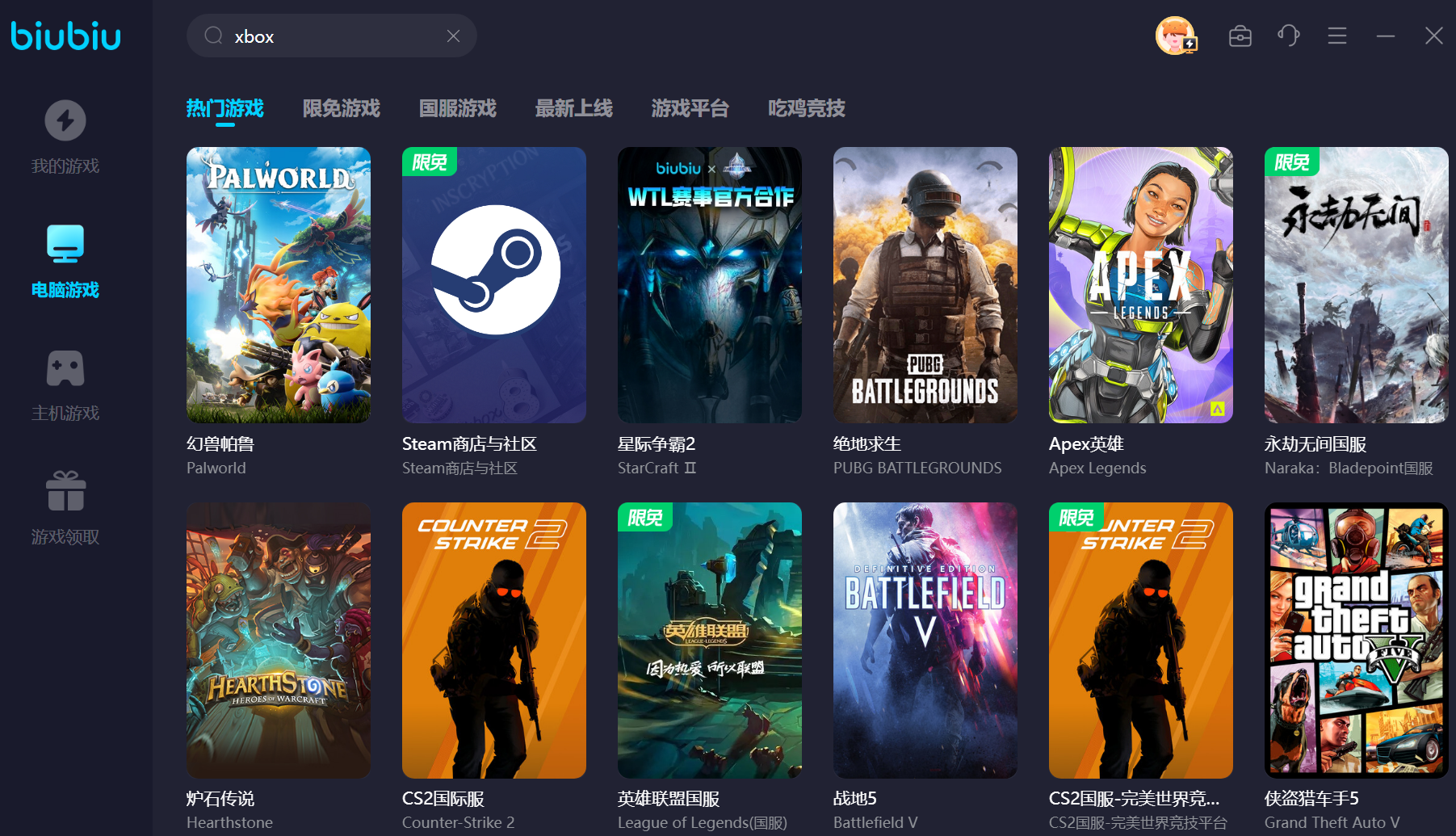Viewport: 1456px width, 836px height.
Task: Open the Grand Theft Auto V cover
Action: tap(1357, 641)
